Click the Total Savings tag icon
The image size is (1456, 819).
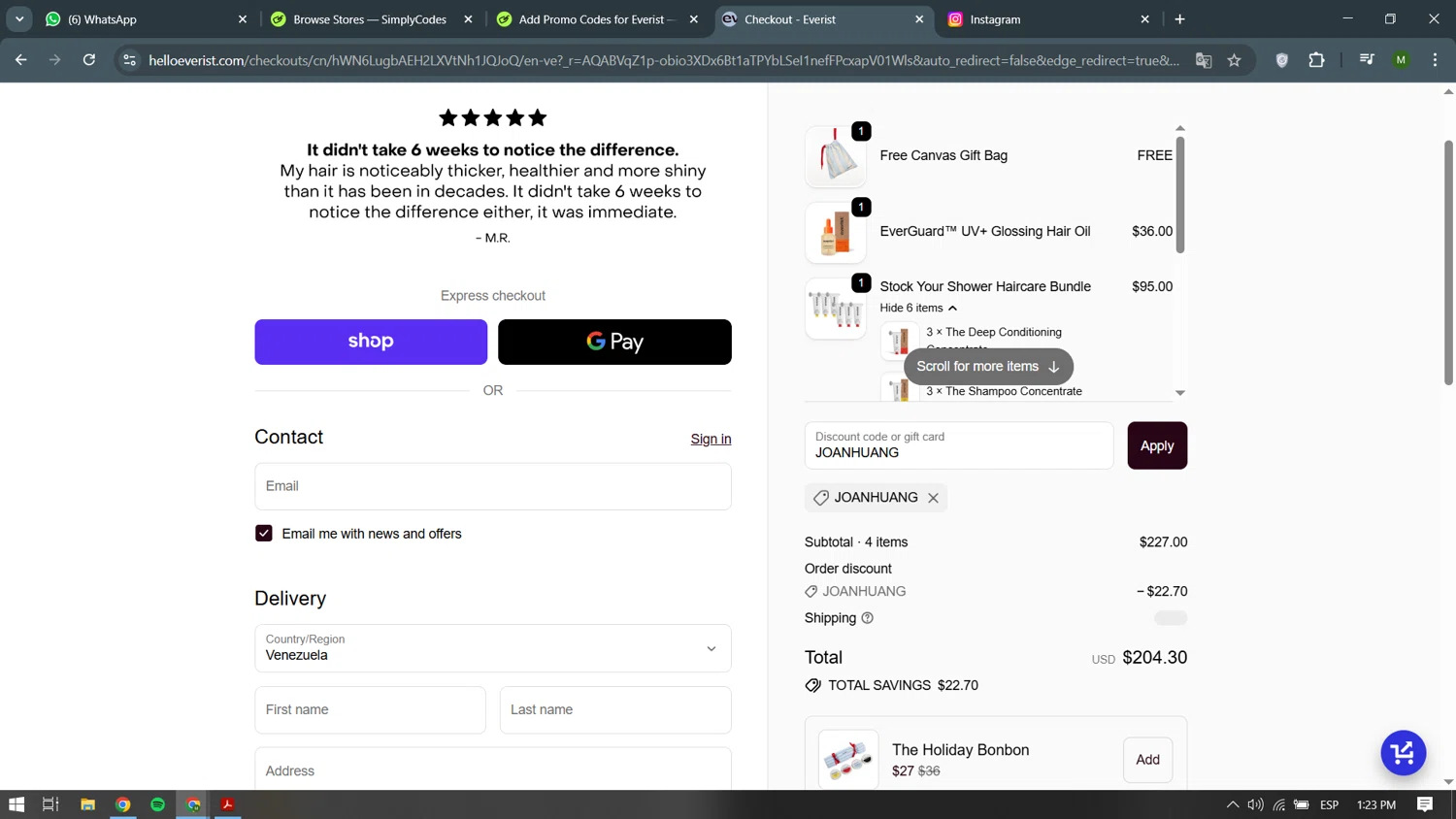point(813,685)
